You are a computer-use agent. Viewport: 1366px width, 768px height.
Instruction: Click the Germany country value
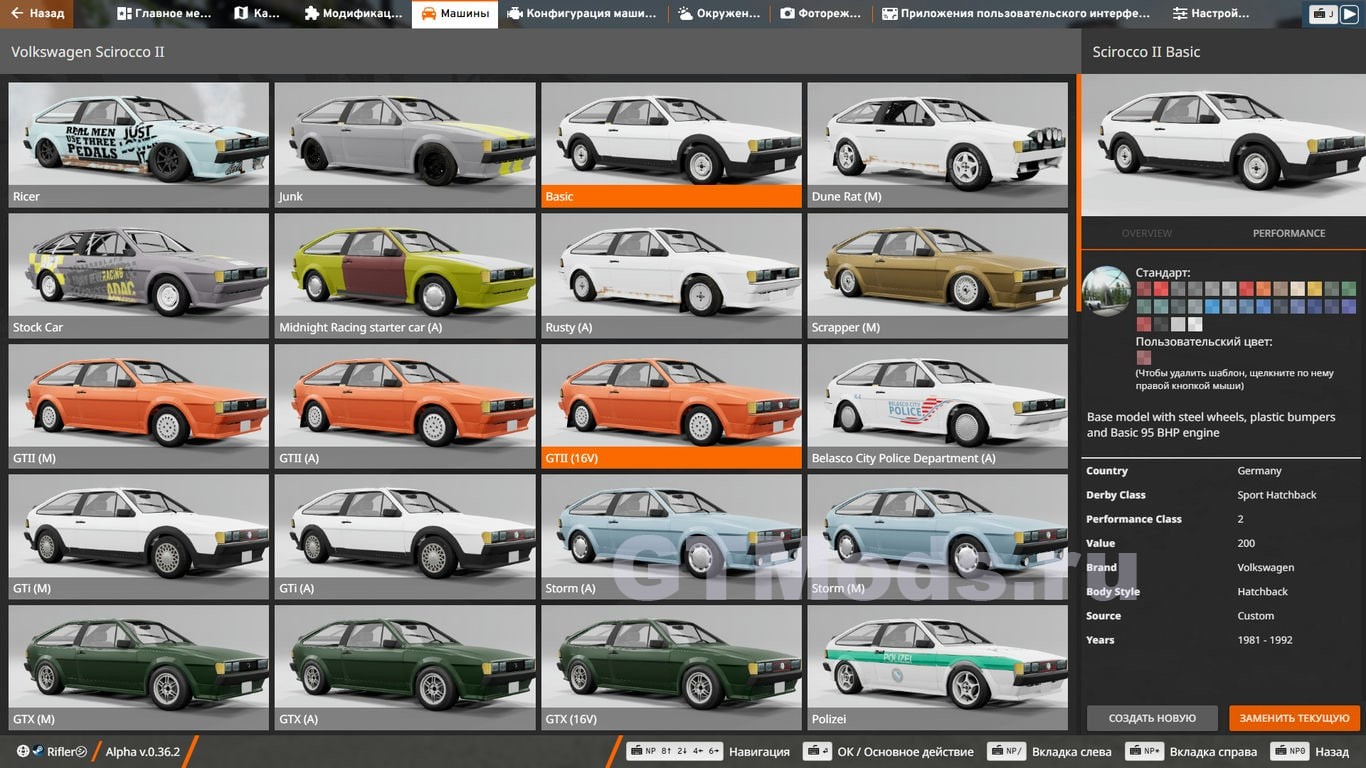[x=1259, y=471]
